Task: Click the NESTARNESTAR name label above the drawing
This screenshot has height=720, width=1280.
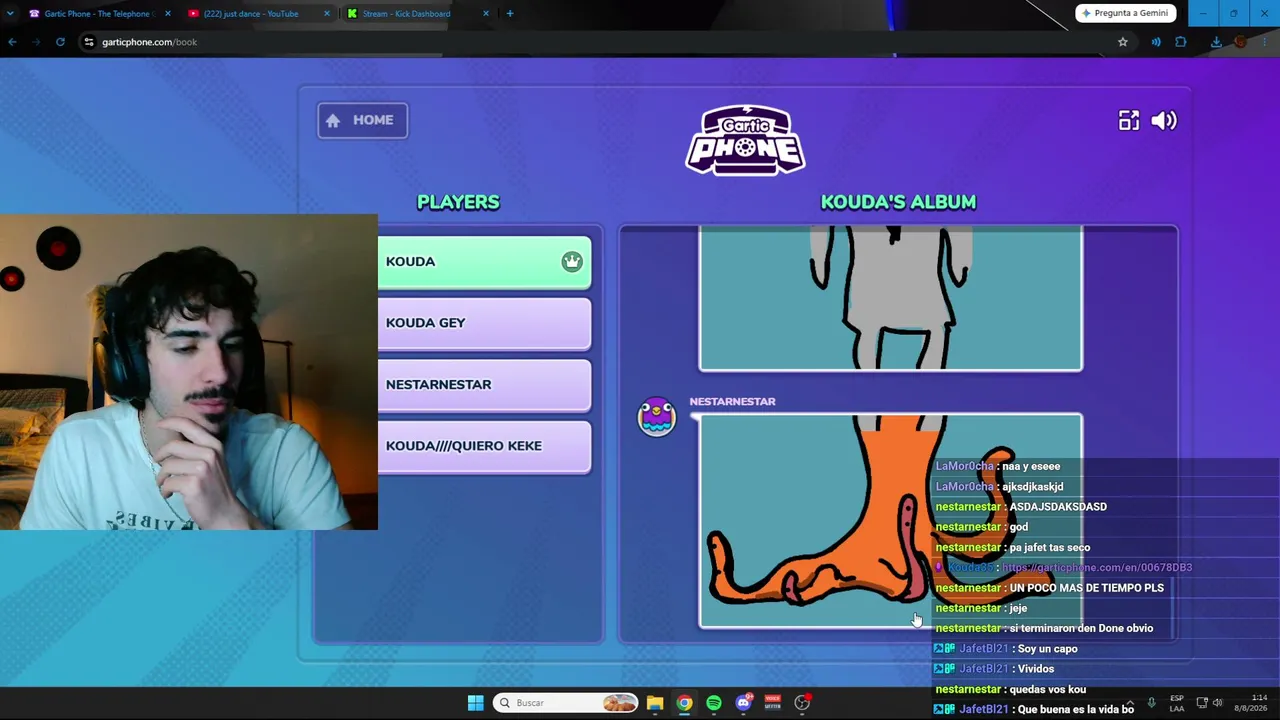Action: [x=732, y=402]
